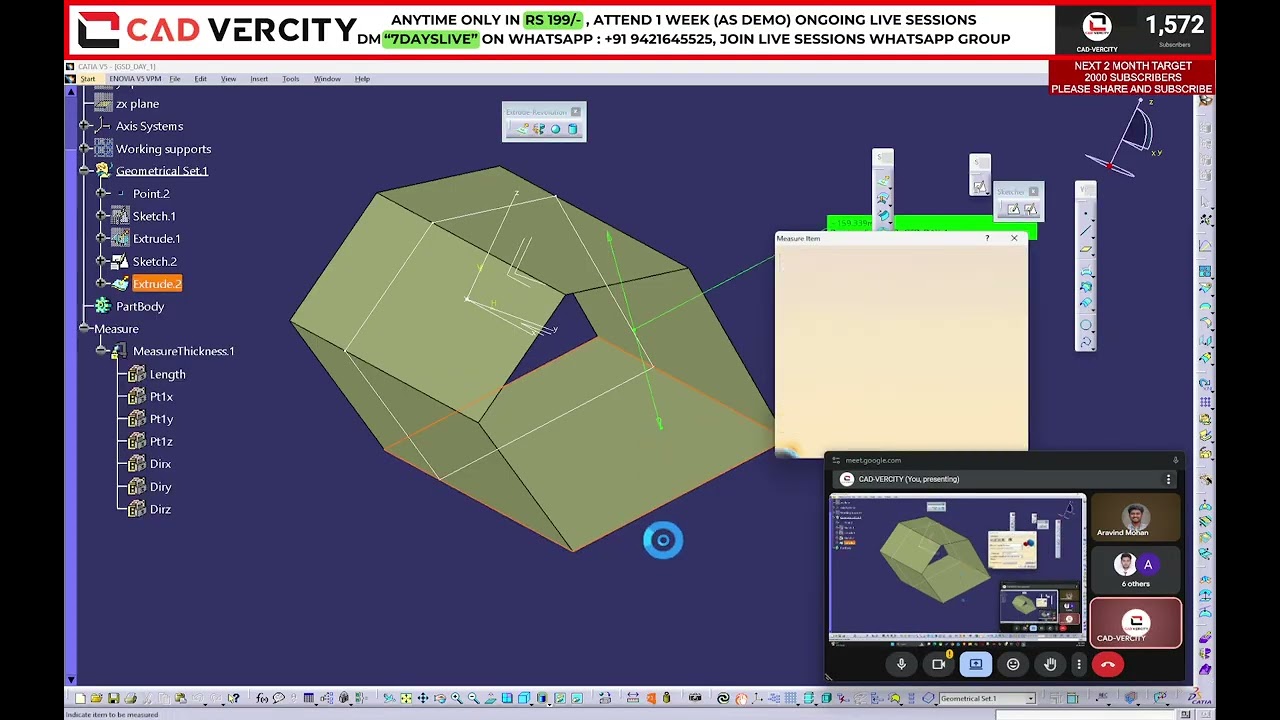
Task: Open more options in Google Meet controls
Action: pyautogui.click(x=1079, y=664)
